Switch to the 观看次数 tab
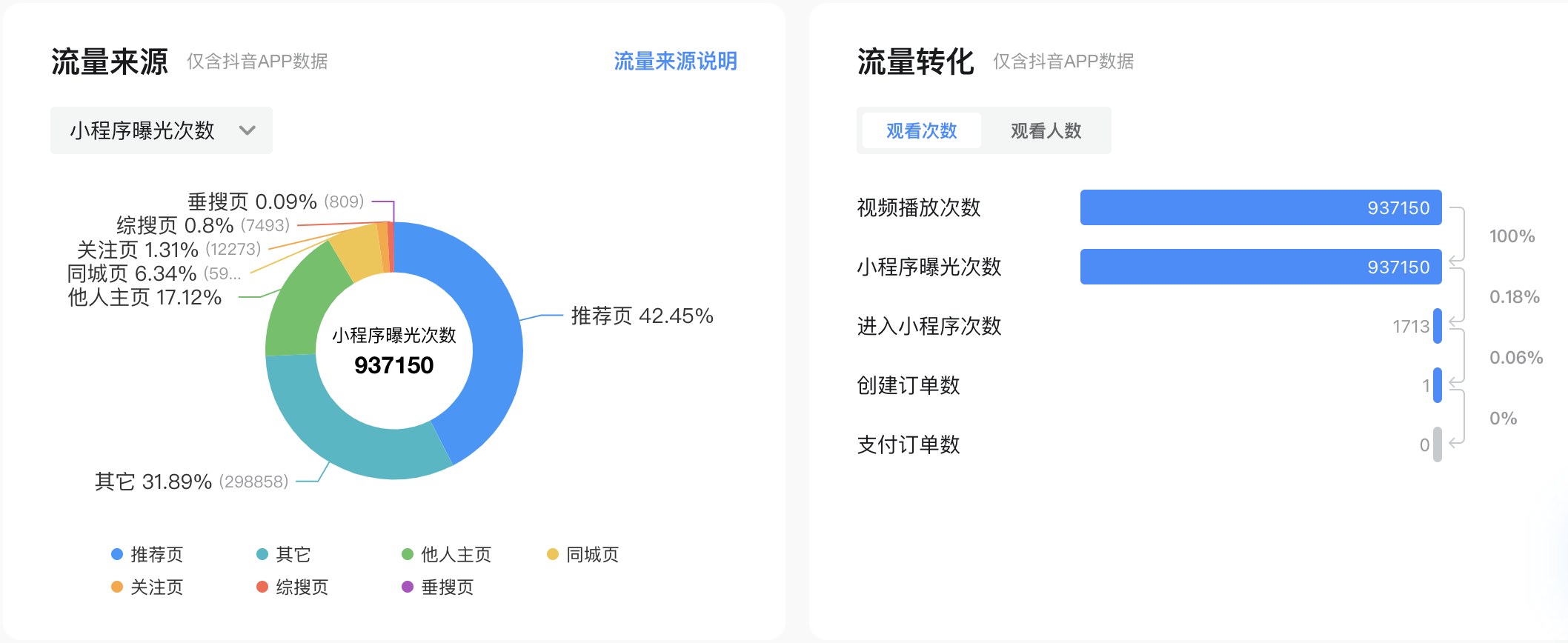Viewport: 1568px width, 643px height. tap(922, 130)
